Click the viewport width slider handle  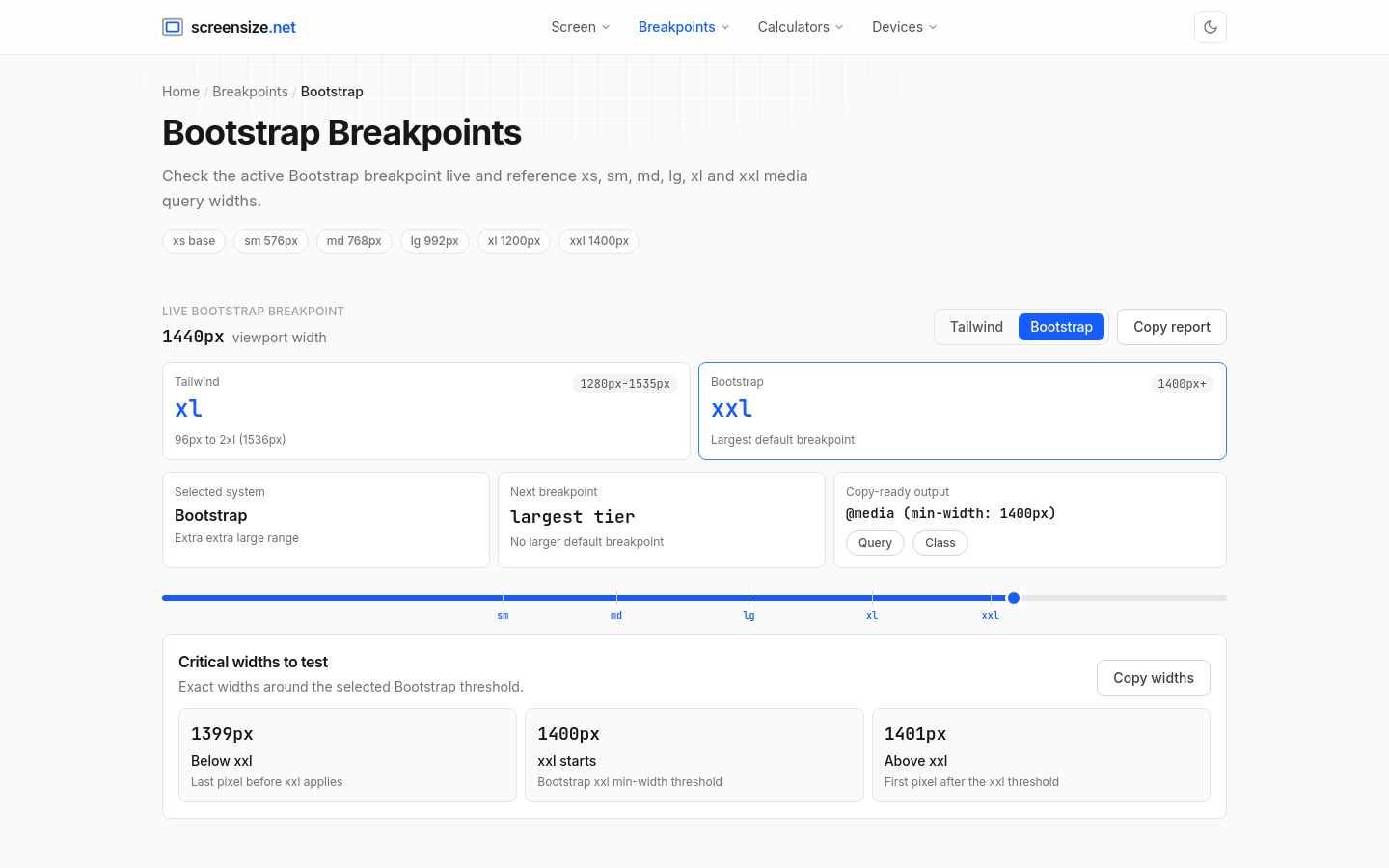(x=1014, y=598)
